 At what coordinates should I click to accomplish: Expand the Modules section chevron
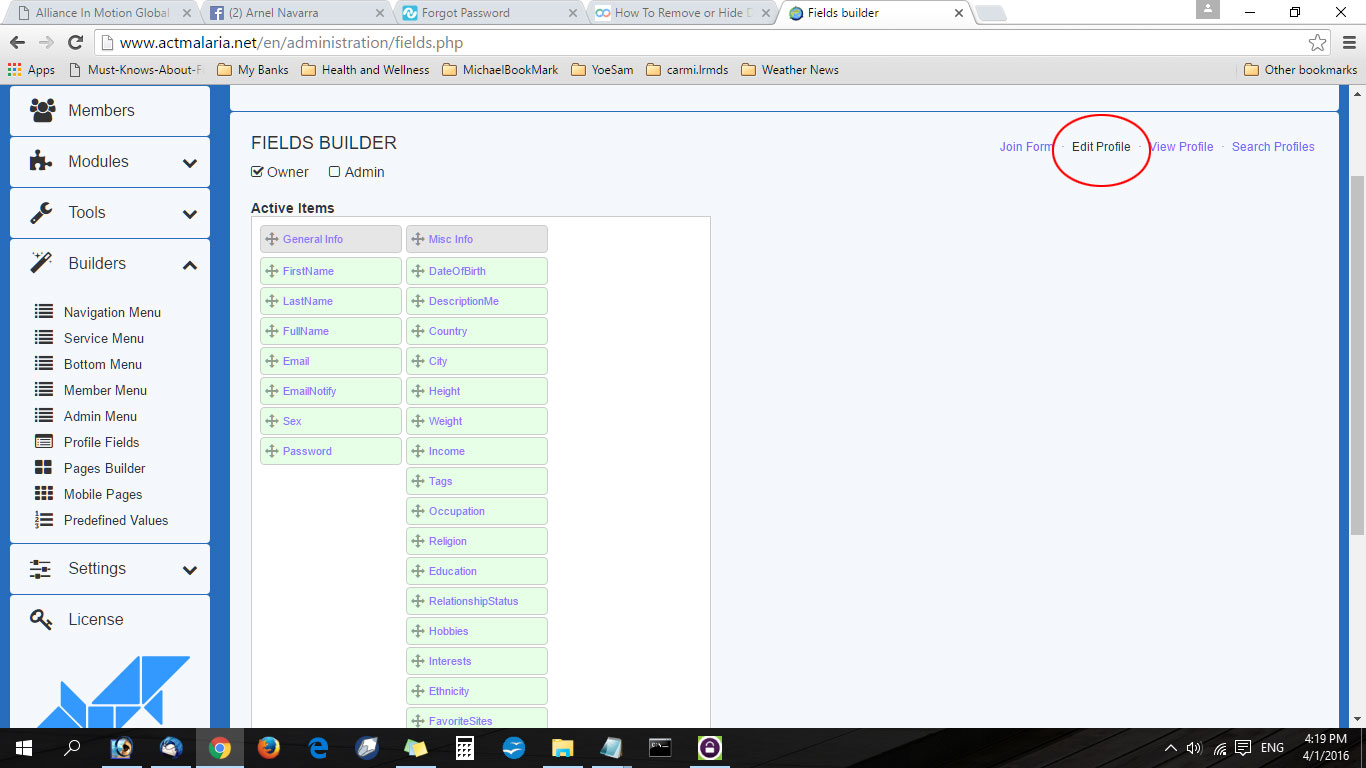coord(190,163)
